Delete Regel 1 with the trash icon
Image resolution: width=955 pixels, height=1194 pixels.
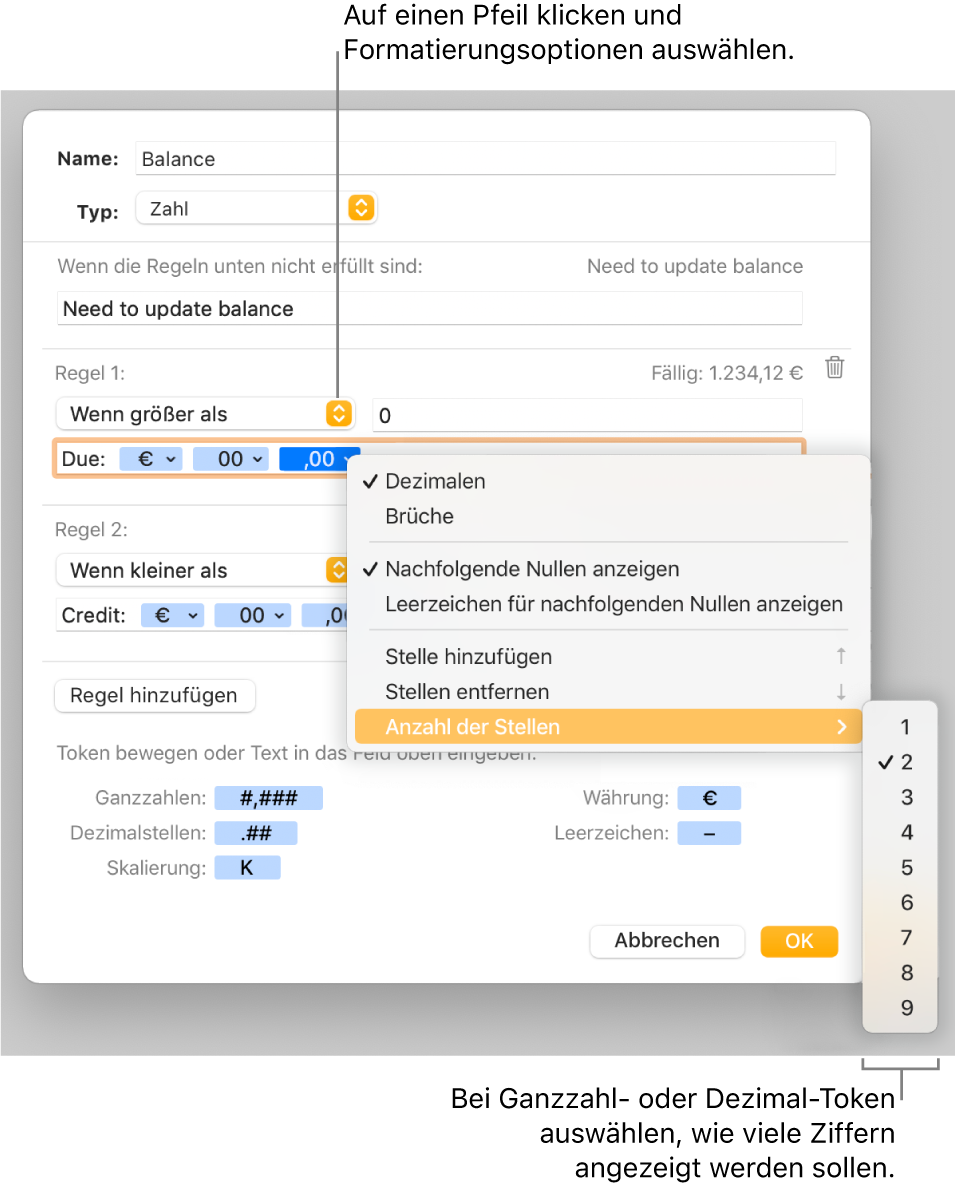(835, 368)
